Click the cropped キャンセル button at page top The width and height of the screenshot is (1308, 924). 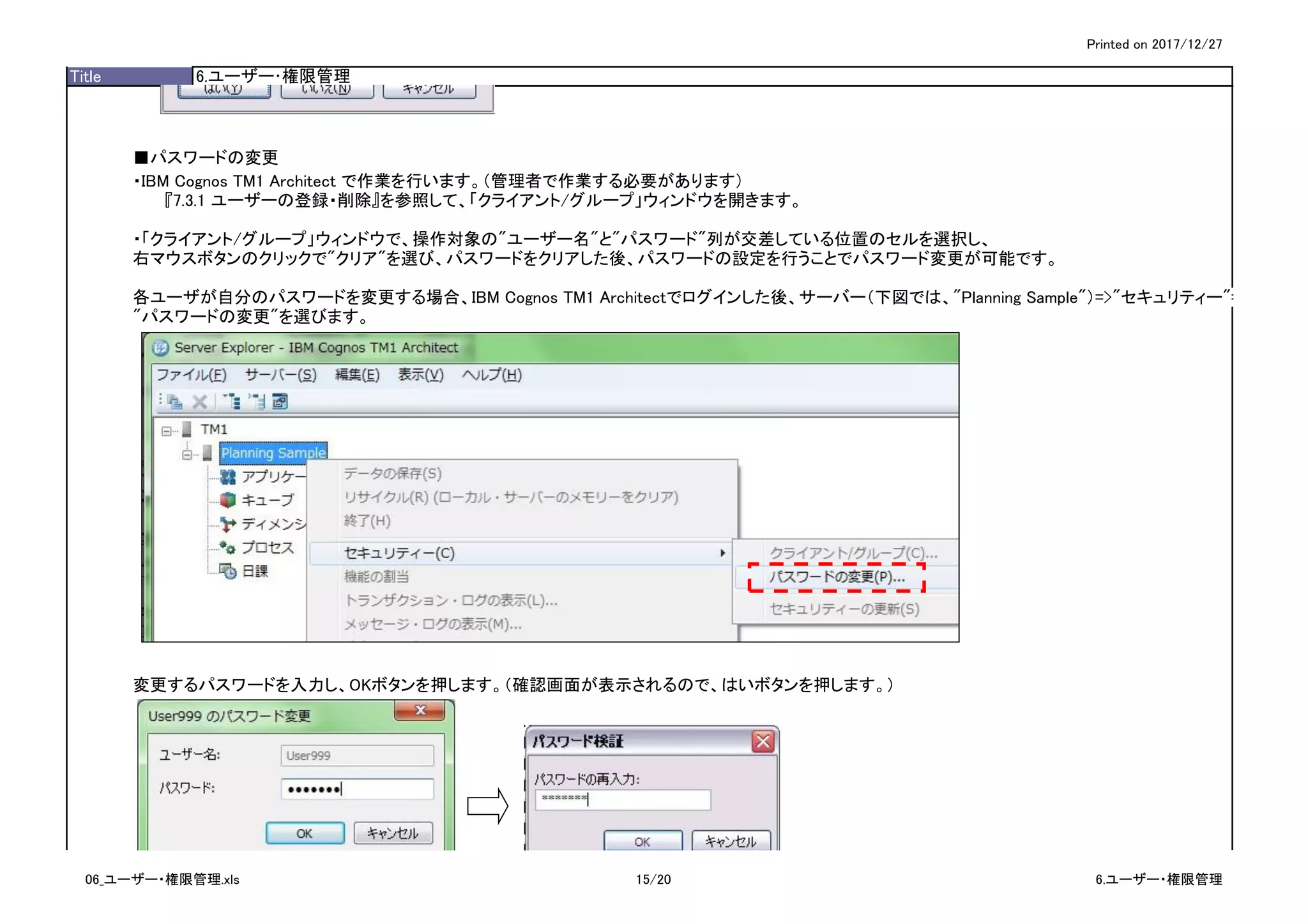tap(429, 91)
